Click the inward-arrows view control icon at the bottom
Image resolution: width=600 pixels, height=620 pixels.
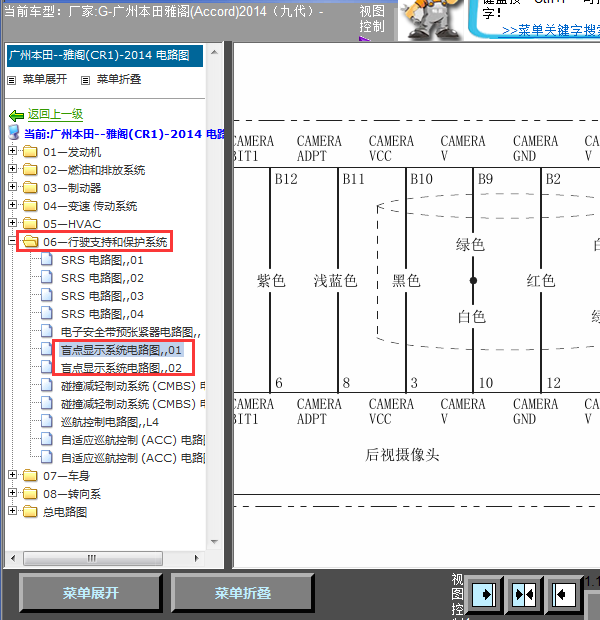pyautogui.click(x=524, y=594)
